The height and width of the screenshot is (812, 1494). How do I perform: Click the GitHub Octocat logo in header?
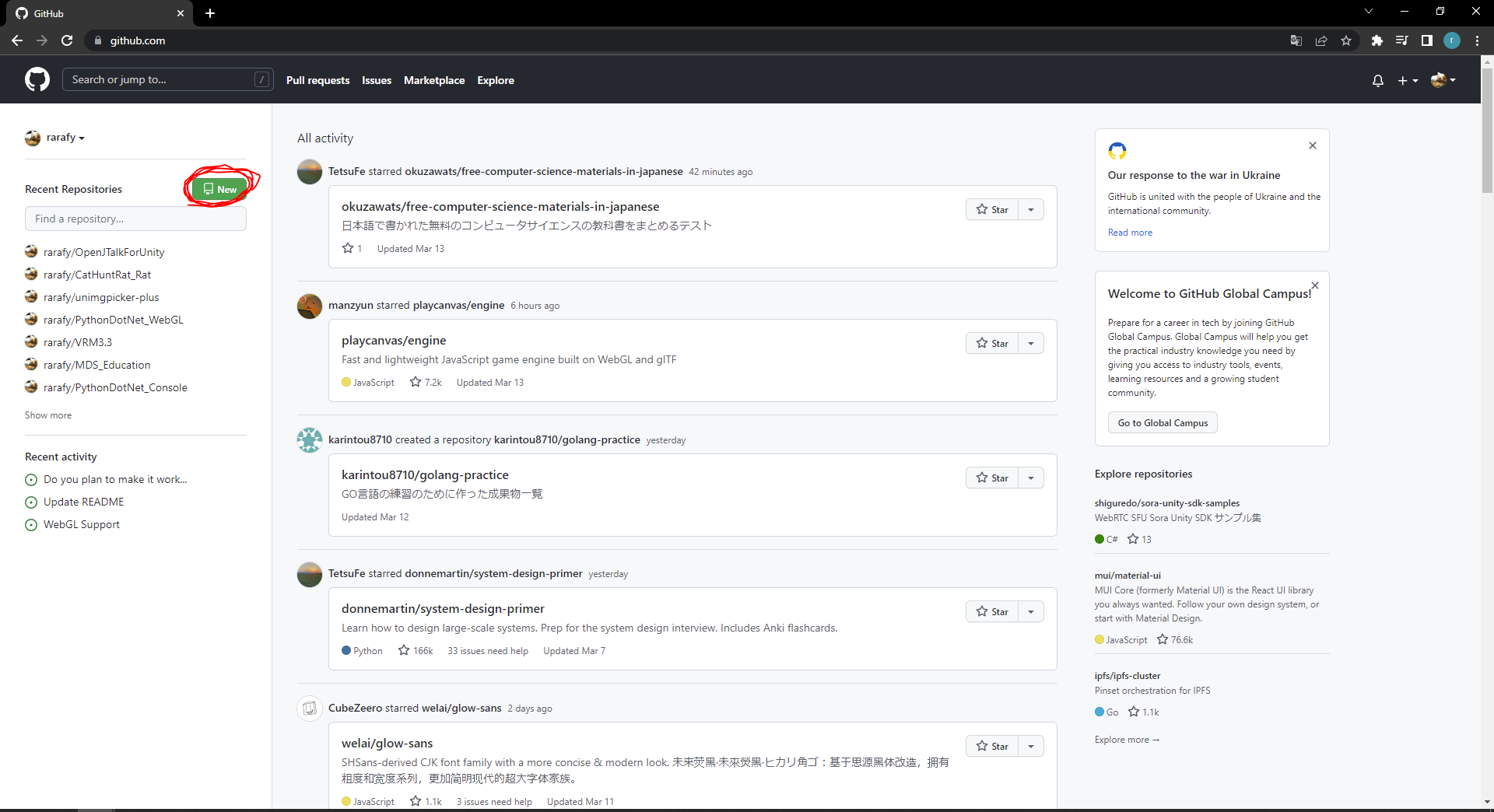point(37,79)
